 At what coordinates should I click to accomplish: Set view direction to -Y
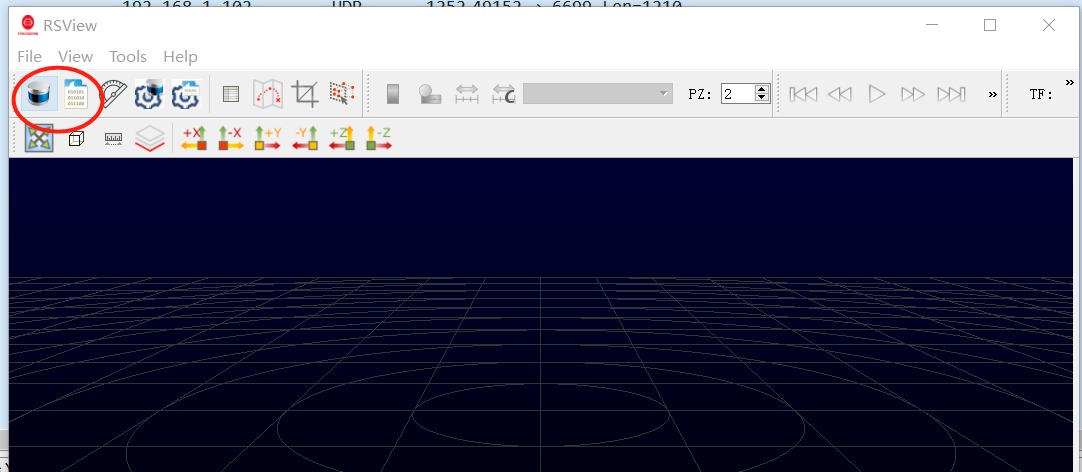(x=305, y=139)
